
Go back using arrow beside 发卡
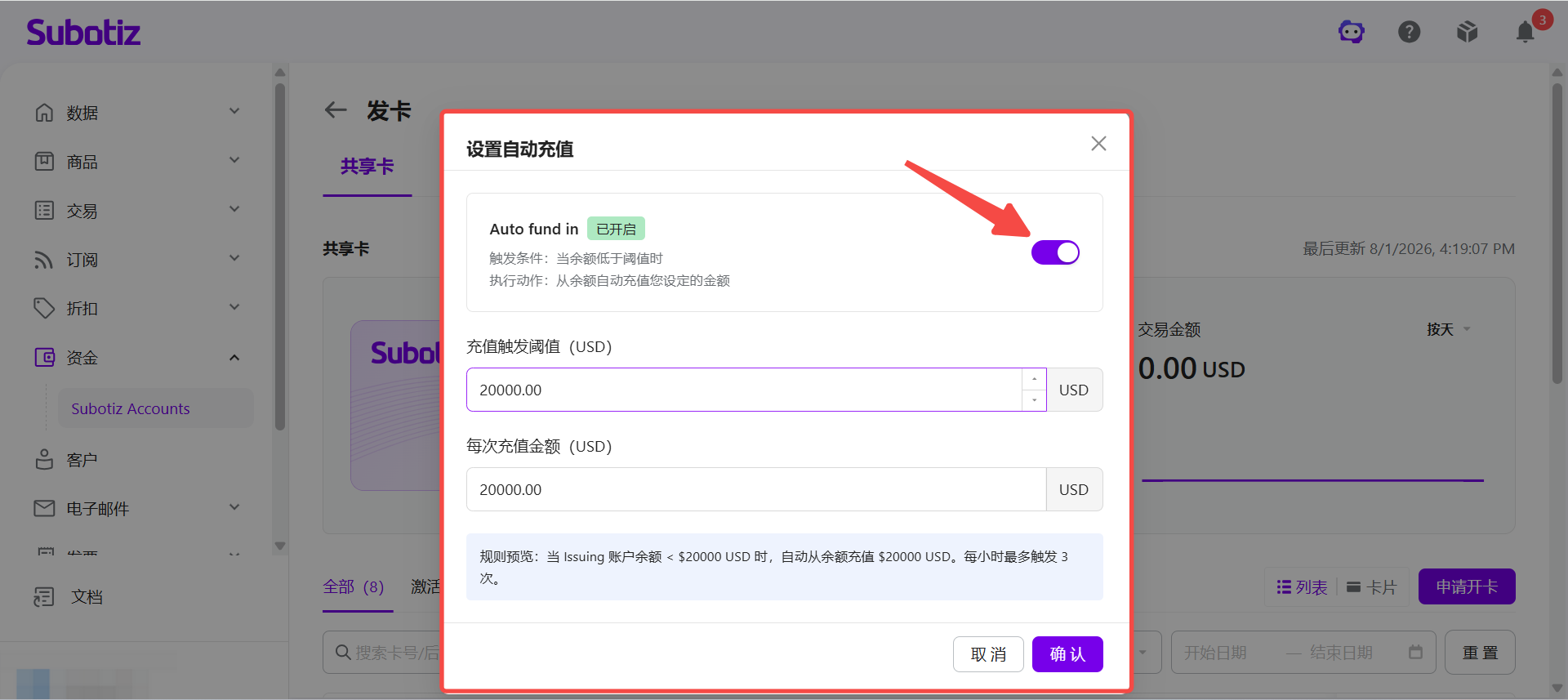pos(336,109)
